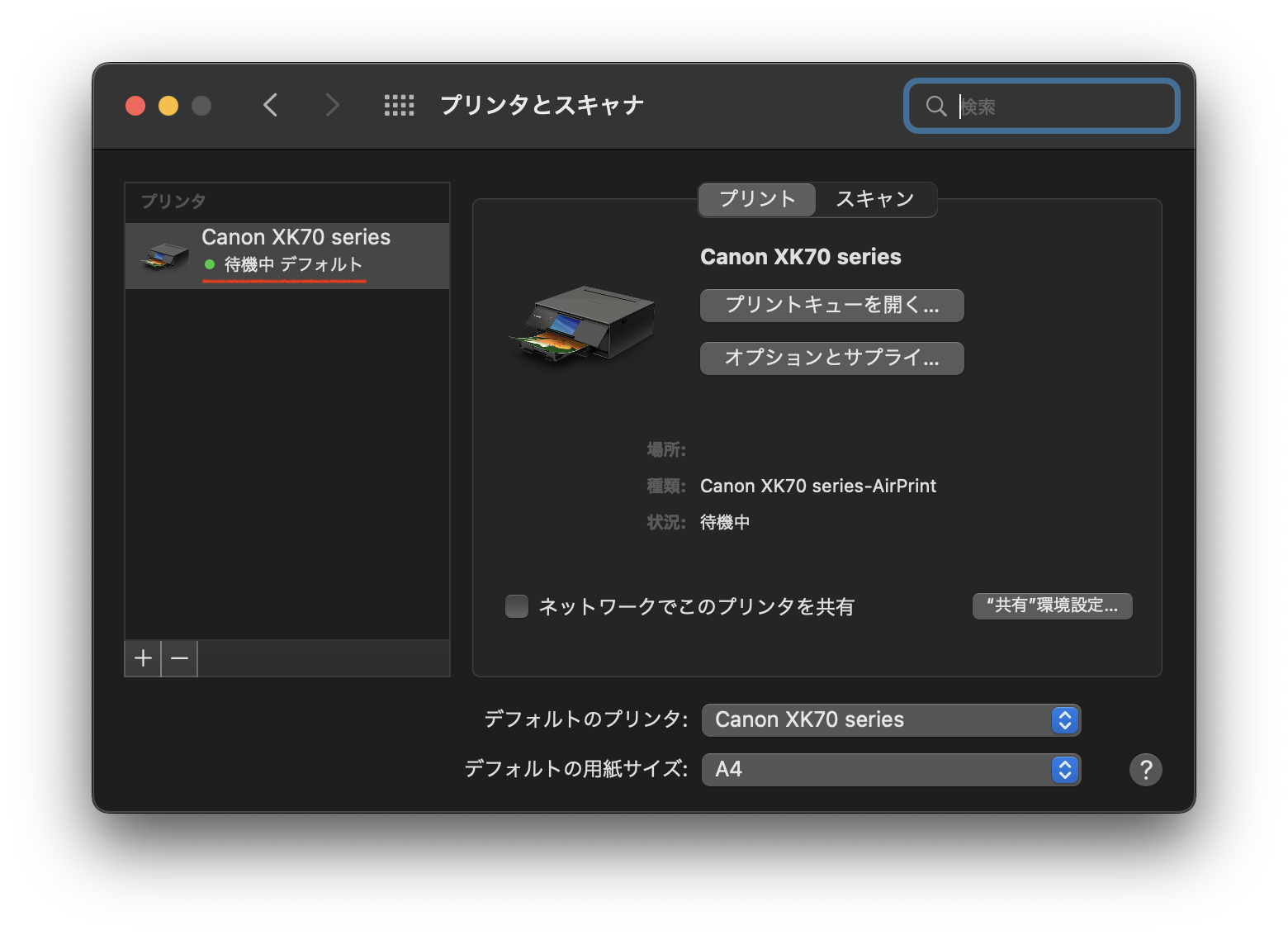Click the large Canon XK70 printer image
Viewport: 1288px width, 935px height.
[x=585, y=324]
